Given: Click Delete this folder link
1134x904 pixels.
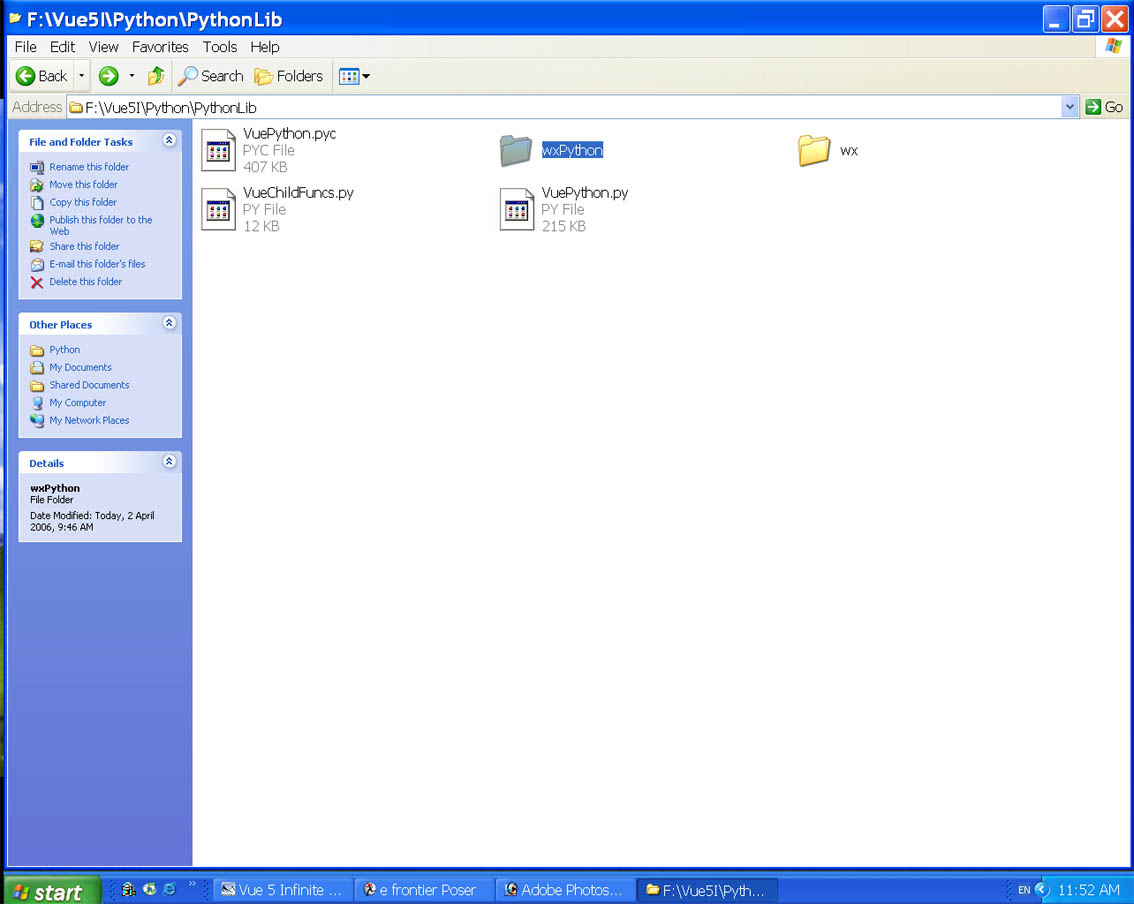Looking at the screenshot, I should (x=85, y=282).
